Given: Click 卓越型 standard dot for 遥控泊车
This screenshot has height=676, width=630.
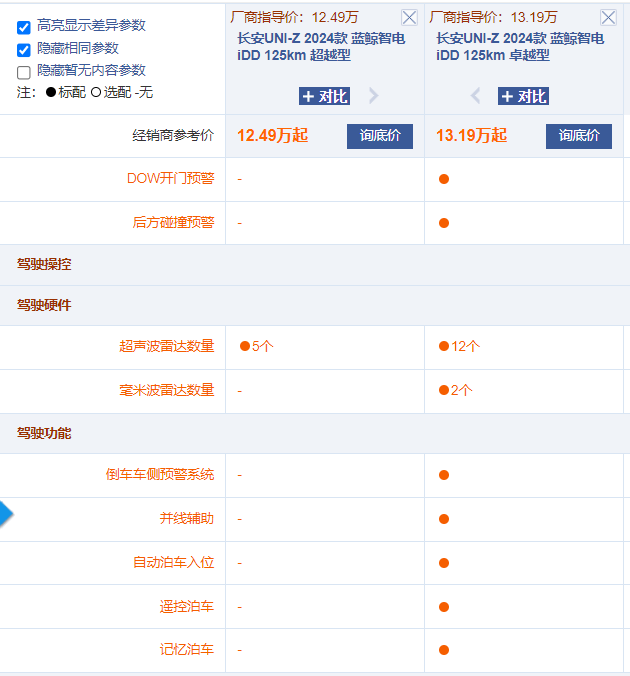Looking at the screenshot, I should coord(444,607).
